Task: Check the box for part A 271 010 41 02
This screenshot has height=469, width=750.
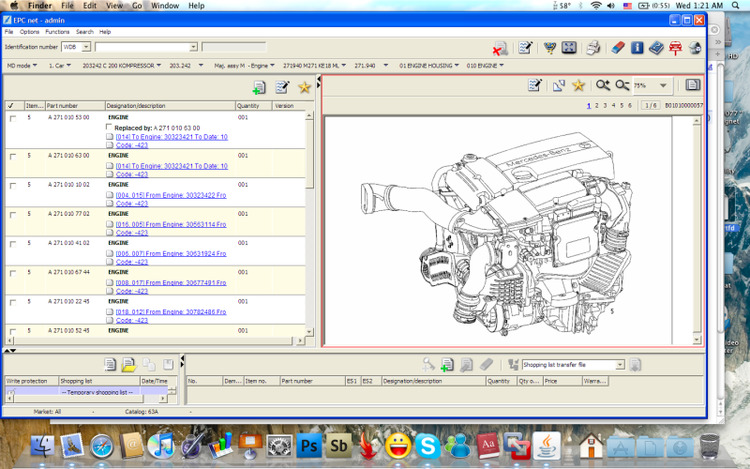Action: pyautogui.click(x=13, y=244)
